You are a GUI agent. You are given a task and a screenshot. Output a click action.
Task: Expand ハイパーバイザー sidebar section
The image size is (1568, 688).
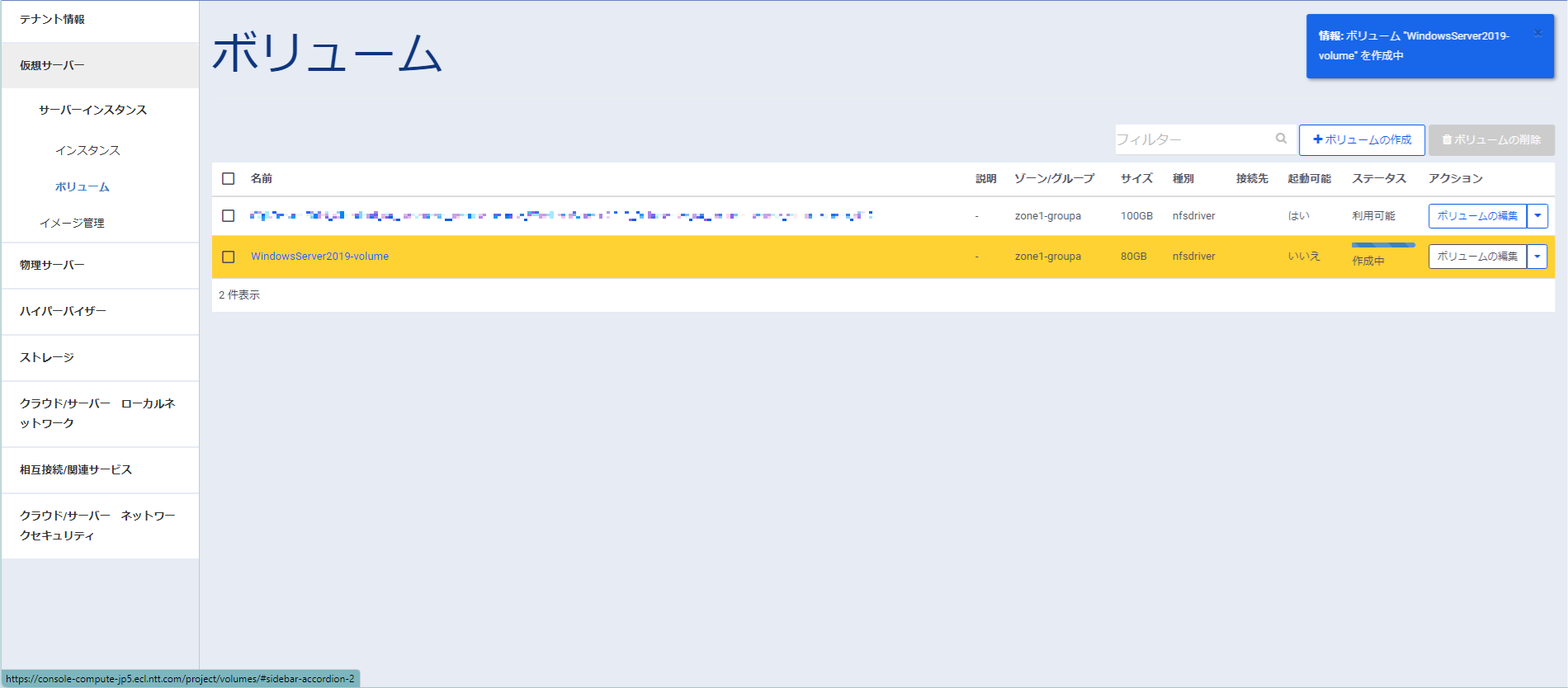pos(100,312)
